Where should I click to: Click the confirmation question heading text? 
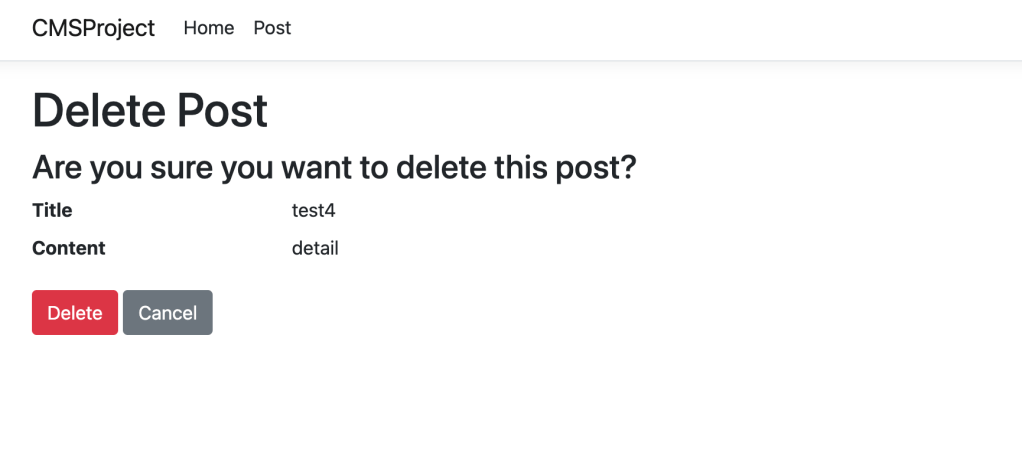pos(334,167)
